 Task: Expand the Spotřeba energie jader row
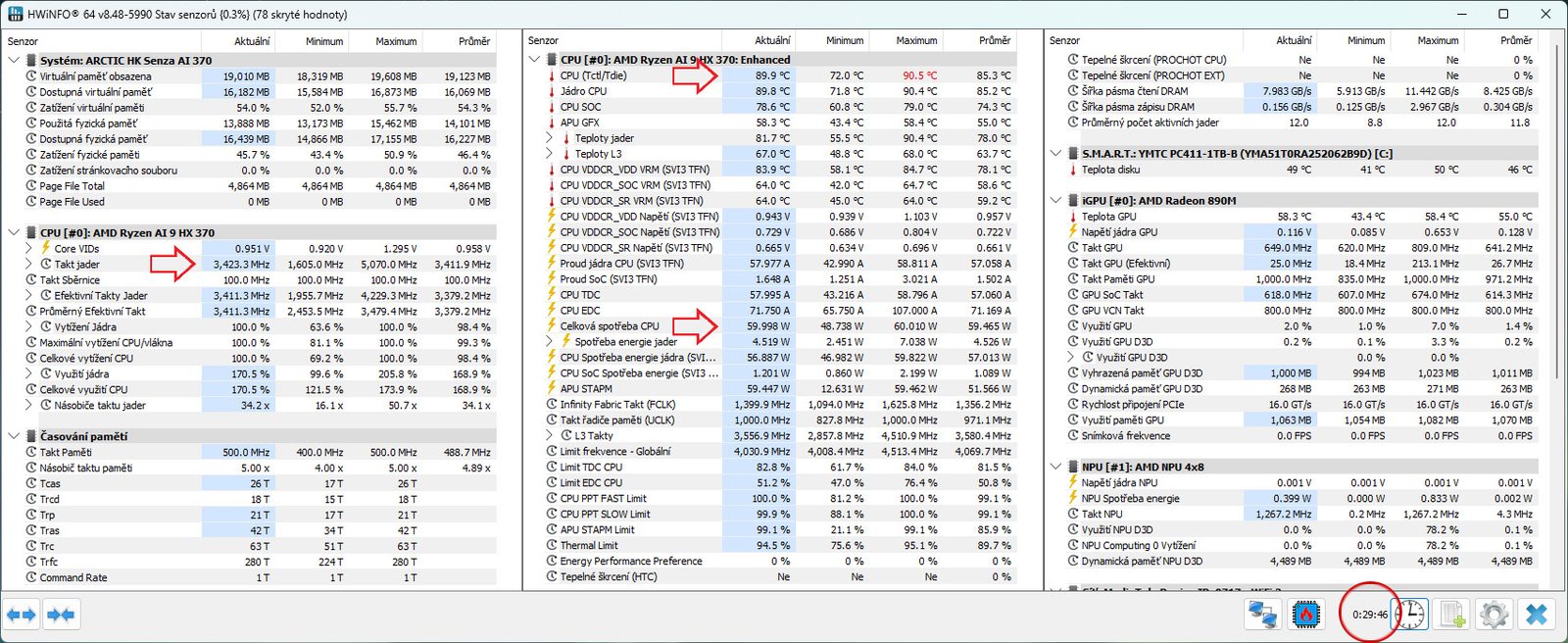pyautogui.click(x=549, y=342)
